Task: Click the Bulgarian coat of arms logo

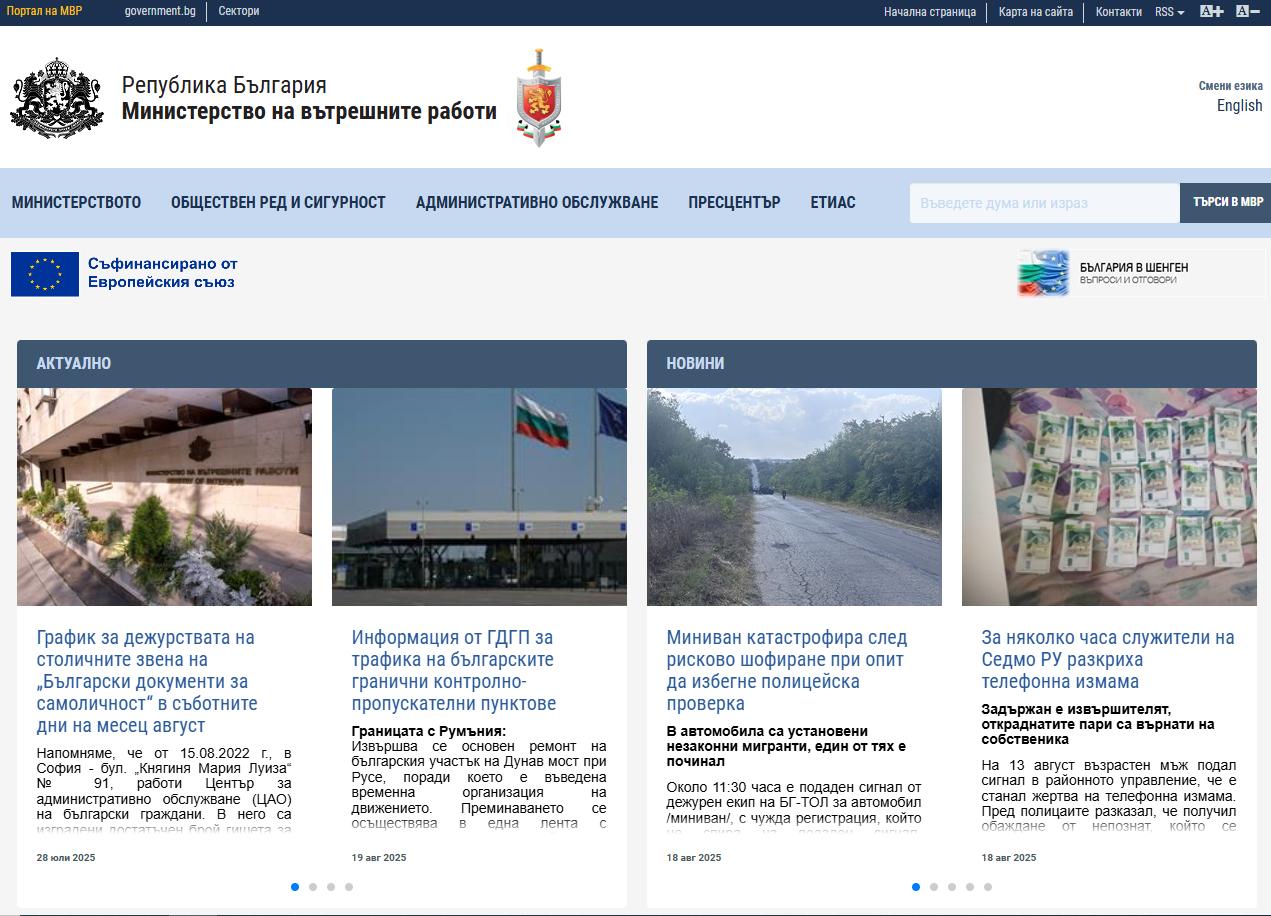Action: [x=57, y=98]
